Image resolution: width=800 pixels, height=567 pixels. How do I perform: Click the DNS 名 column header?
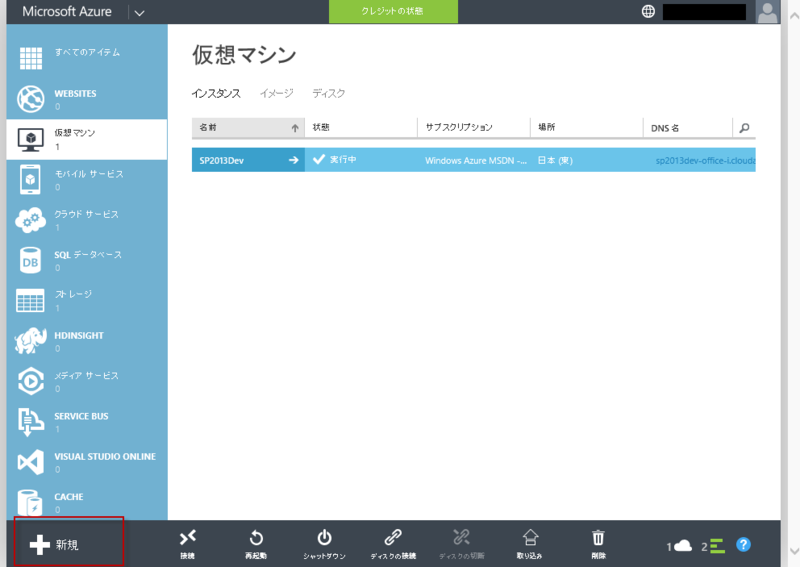coord(687,128)
